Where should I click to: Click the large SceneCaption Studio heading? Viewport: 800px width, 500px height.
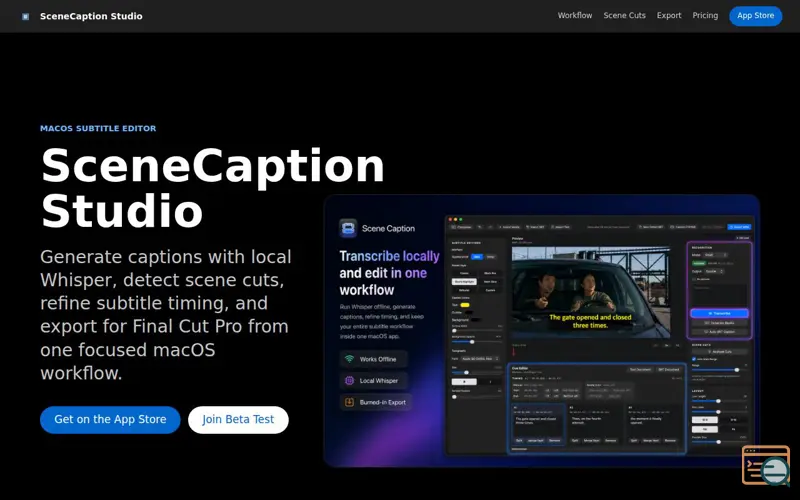[x=212, y=187]
